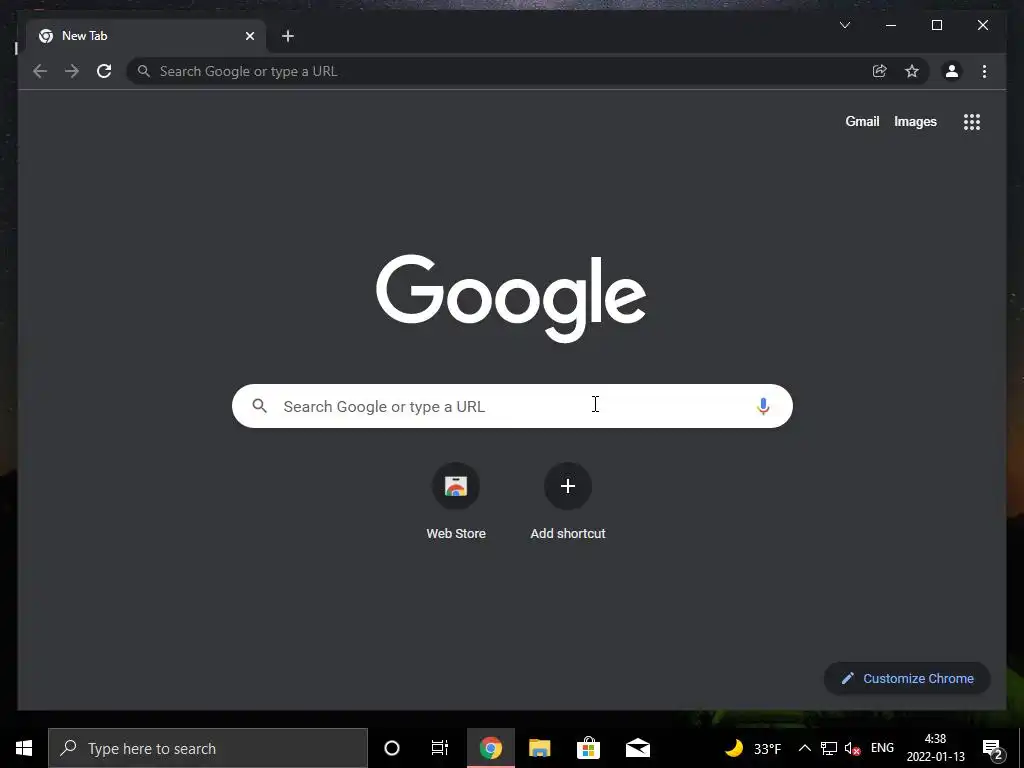This screenshot has width=1024, height=768.
Task: Open a new tab with the plus button
Action: pos(288,36)
